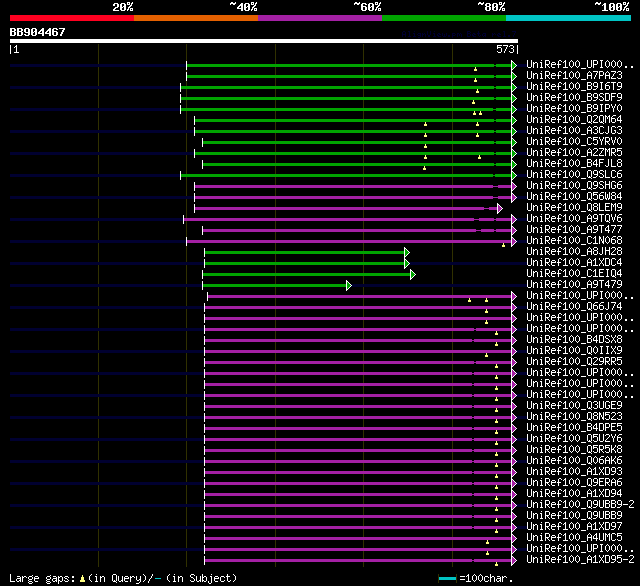Click the green ~80% legend color segment
This screenshot has height=586, width=640.
[x=444, y=18]
